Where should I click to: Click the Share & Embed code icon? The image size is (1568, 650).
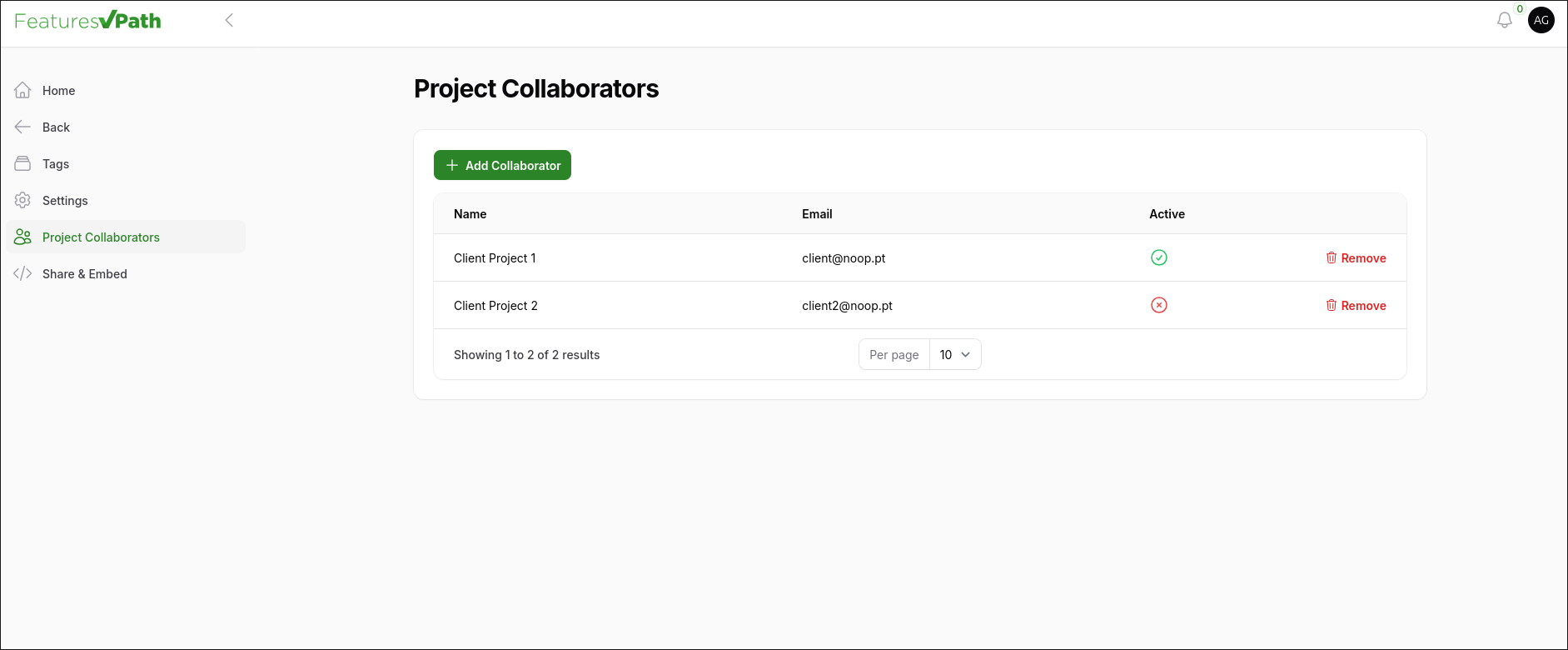22,273
